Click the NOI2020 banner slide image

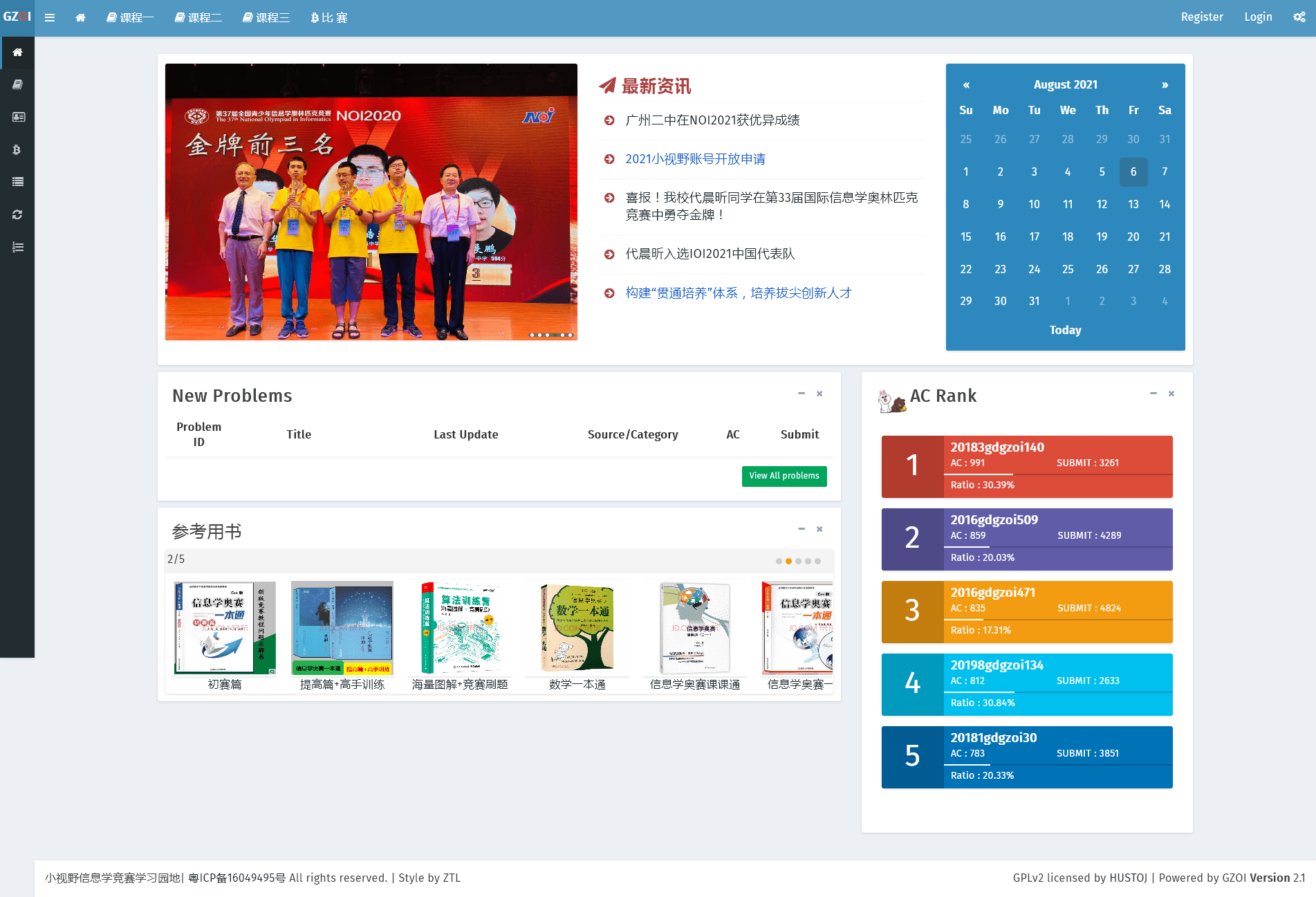click(x=371, y=202)
